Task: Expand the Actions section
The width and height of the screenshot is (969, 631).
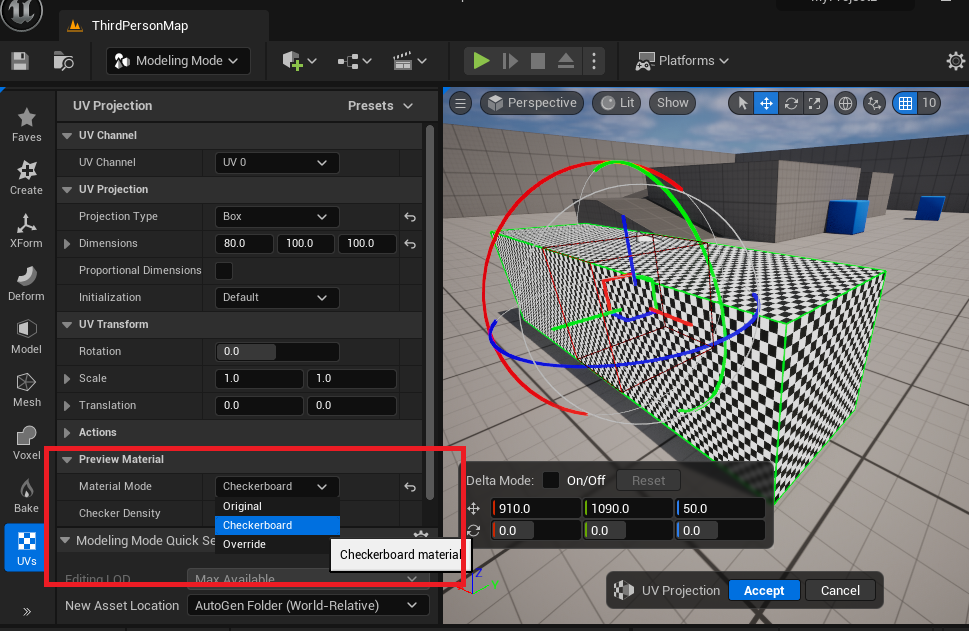Action: (67, 433)
